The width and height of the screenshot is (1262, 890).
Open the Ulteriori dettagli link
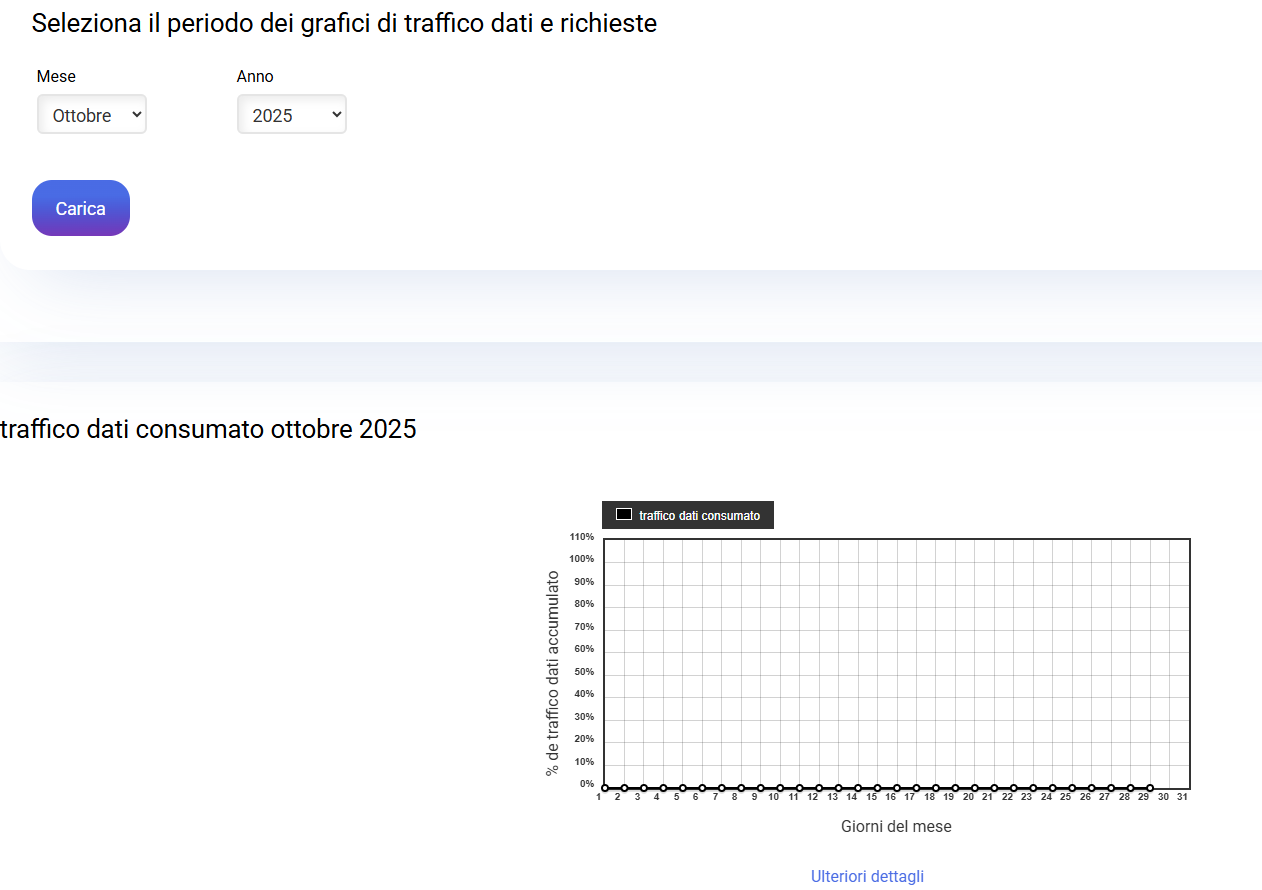[867, 876]
